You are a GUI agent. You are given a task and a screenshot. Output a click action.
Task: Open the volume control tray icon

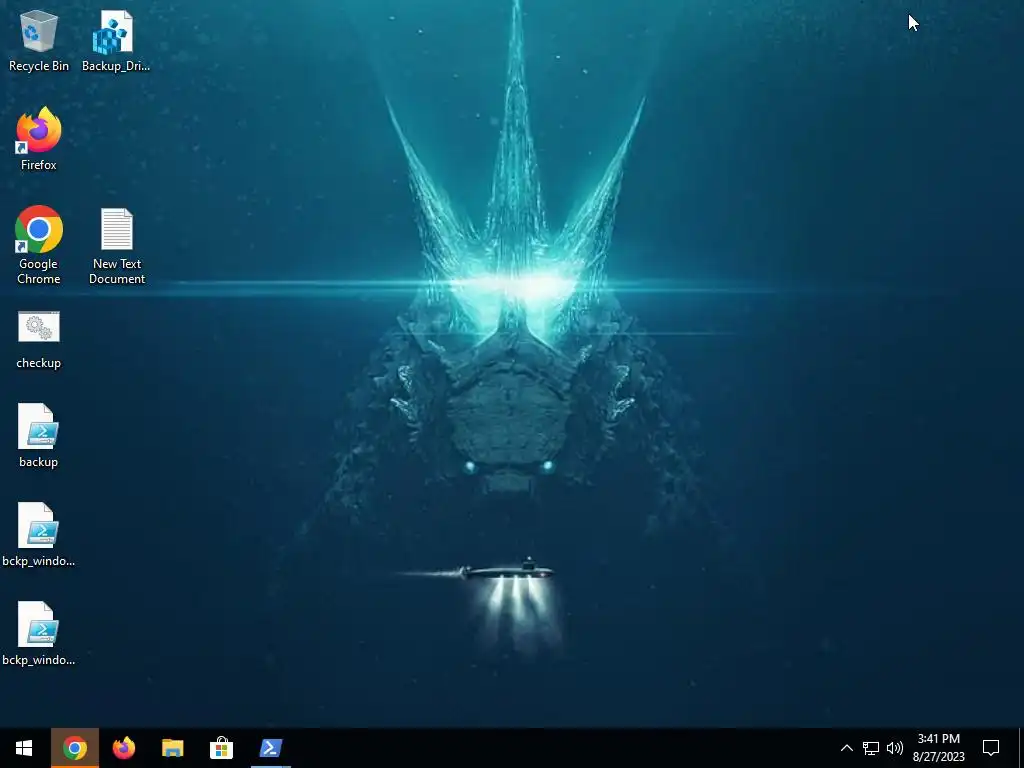tap(895, 748)
